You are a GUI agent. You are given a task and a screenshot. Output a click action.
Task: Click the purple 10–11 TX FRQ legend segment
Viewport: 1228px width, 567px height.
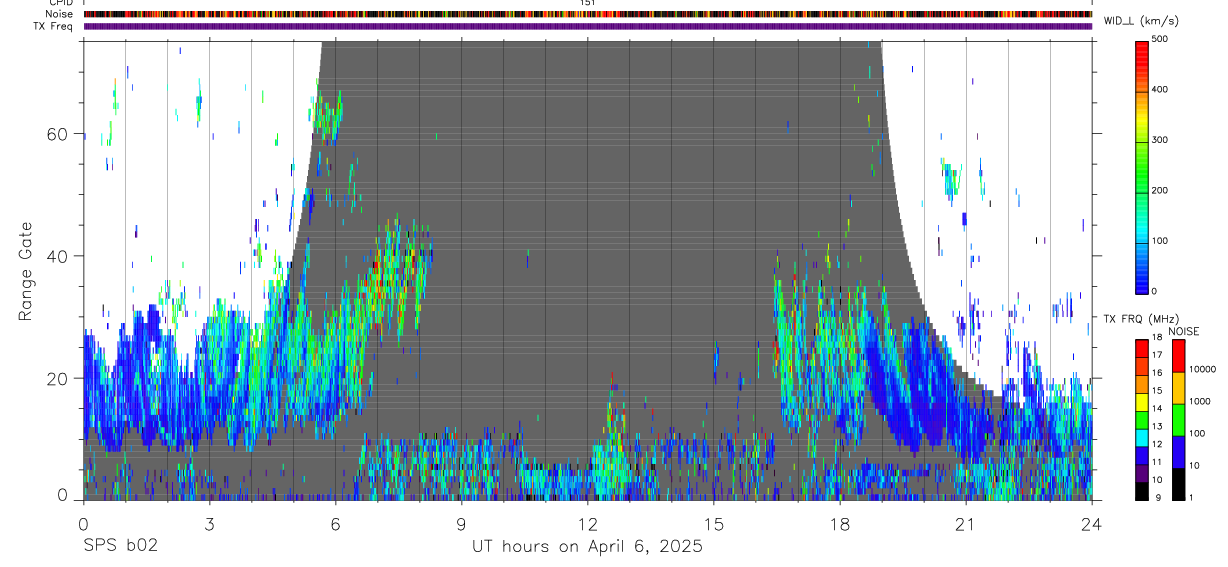click(x=1142, y=473)
